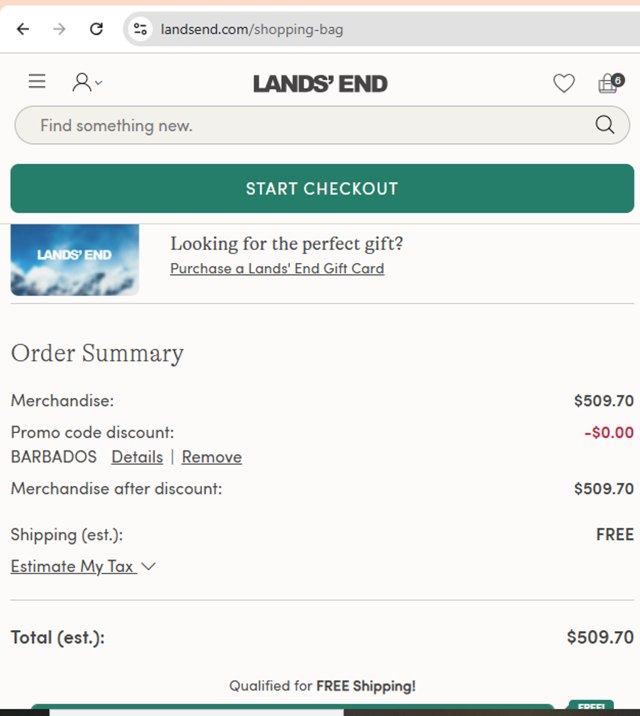Click the browser address bar URL
The width and height of the screenshot is (640, 716).
coord(252,29)
